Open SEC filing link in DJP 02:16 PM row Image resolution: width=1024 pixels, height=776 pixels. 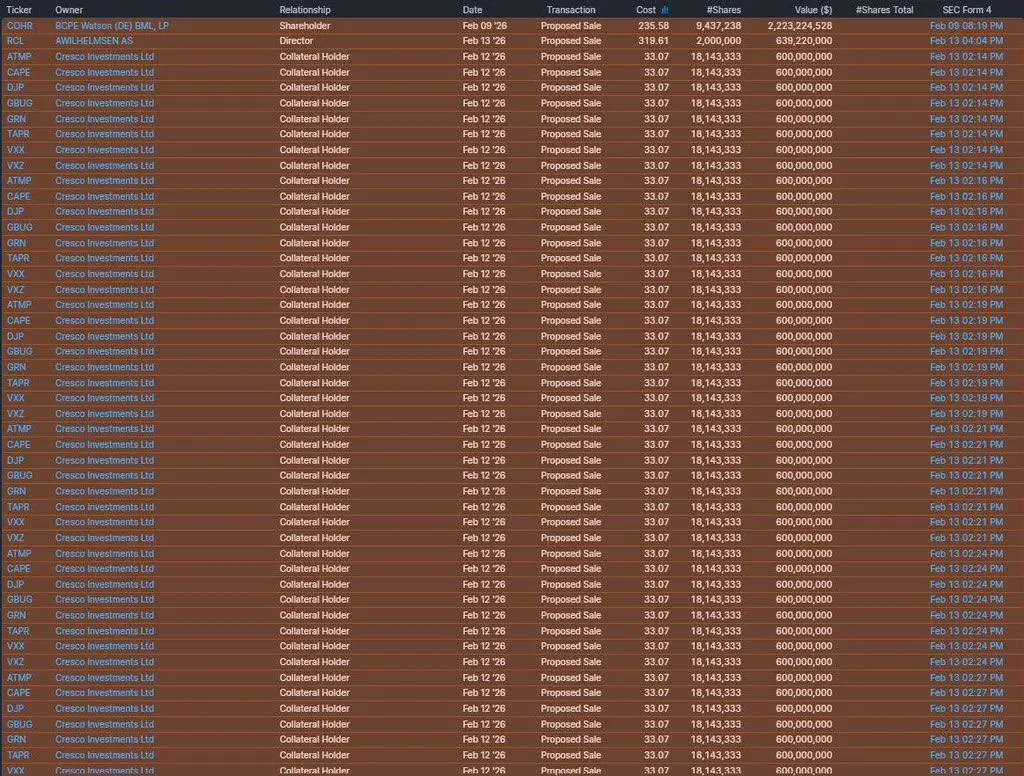pos(966,212)
